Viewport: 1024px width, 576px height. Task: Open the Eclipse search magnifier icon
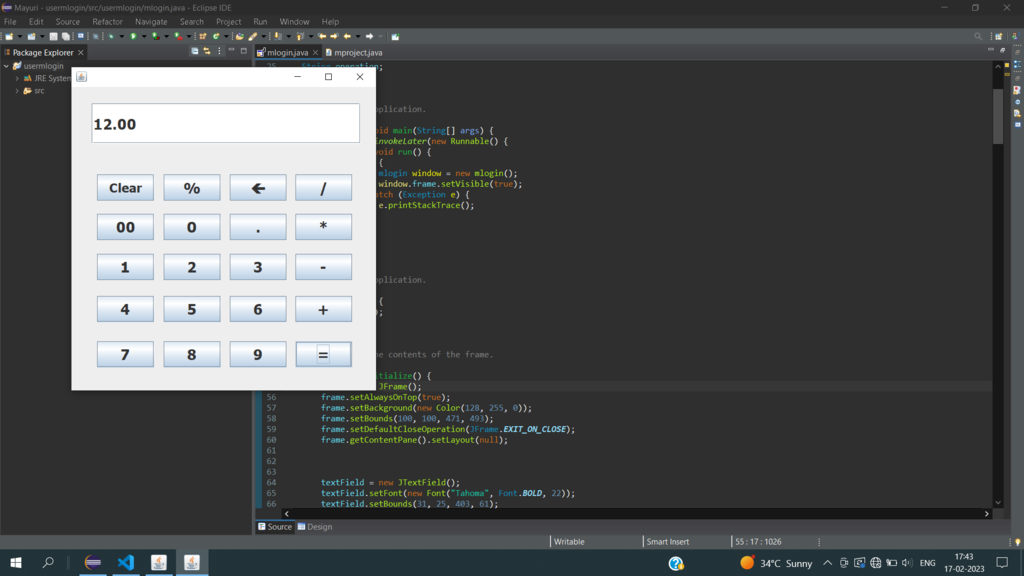[978, 36]
